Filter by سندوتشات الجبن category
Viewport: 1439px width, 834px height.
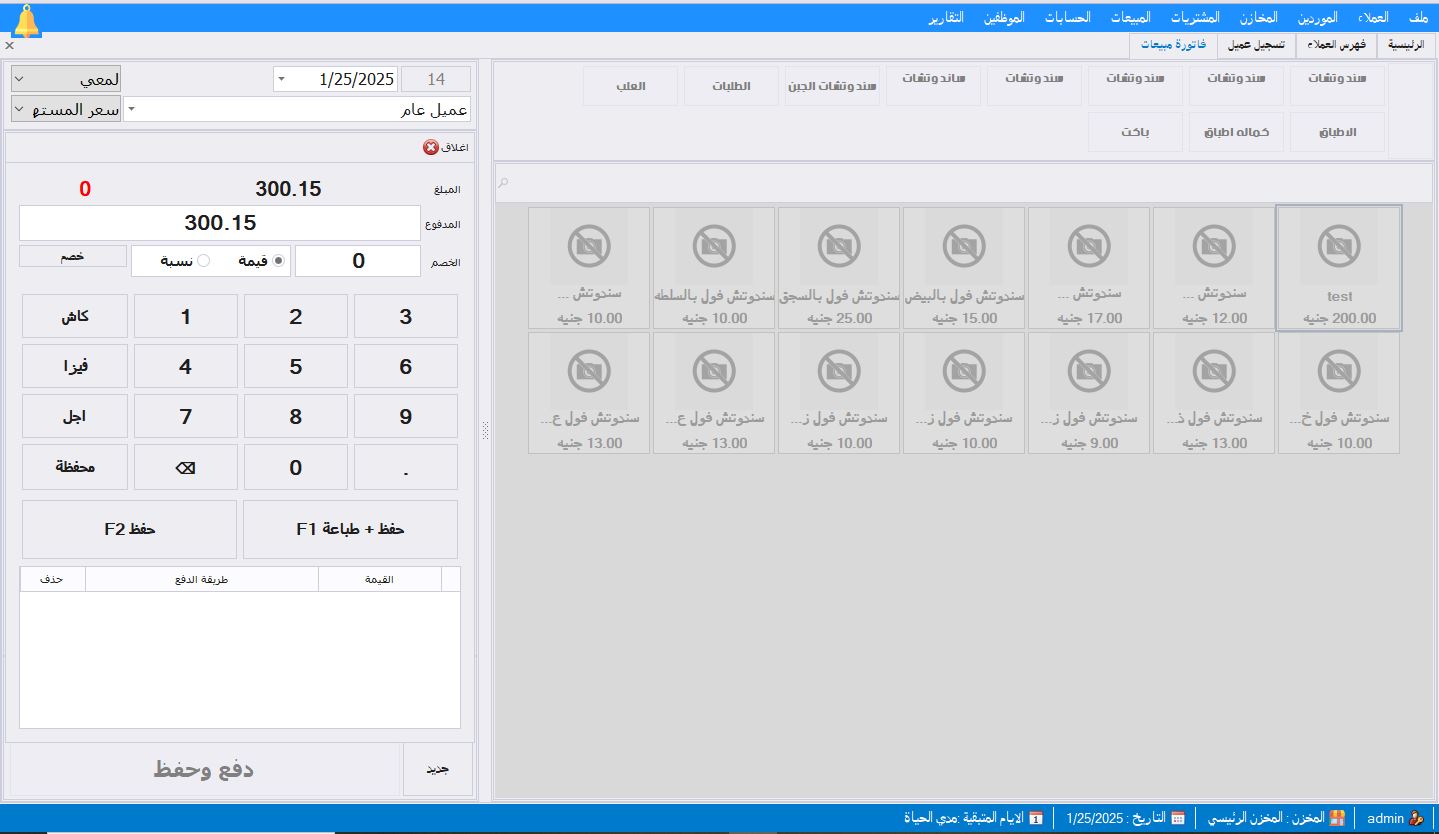tap(833, 86)
